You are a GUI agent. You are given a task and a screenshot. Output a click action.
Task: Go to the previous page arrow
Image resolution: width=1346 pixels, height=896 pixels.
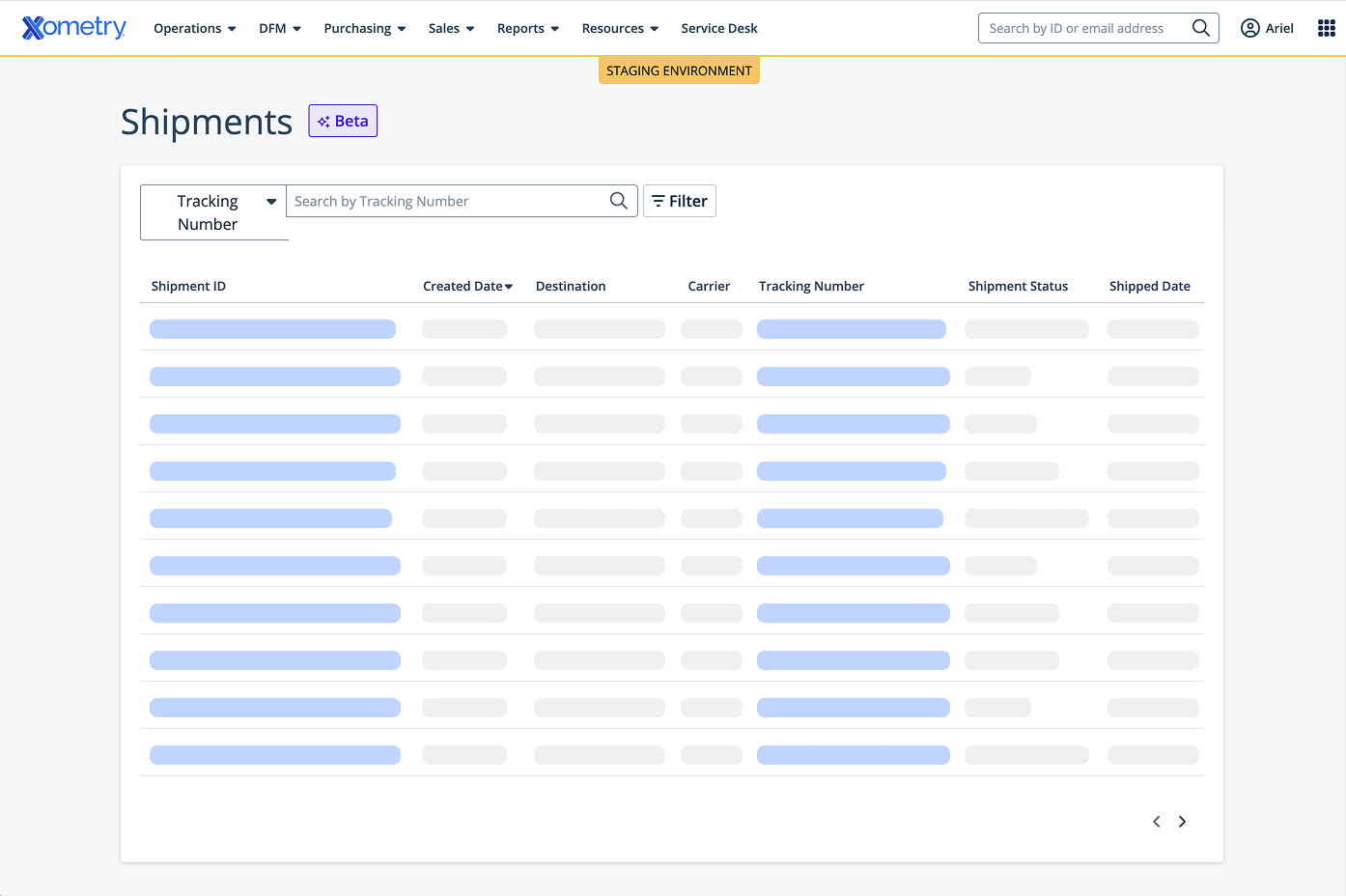point(1156,822)
